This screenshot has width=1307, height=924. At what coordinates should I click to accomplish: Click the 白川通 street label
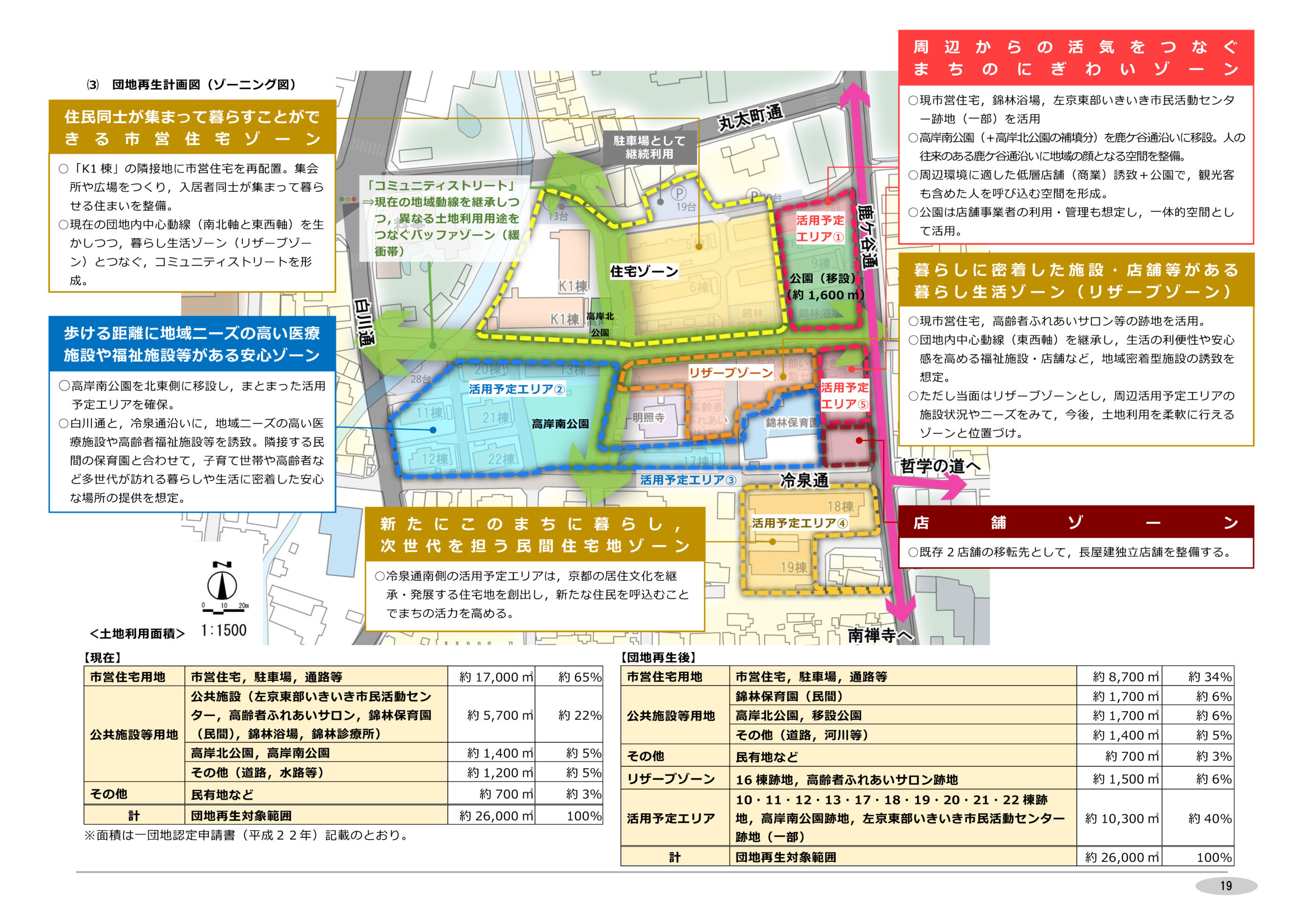(x=365, y=322)
